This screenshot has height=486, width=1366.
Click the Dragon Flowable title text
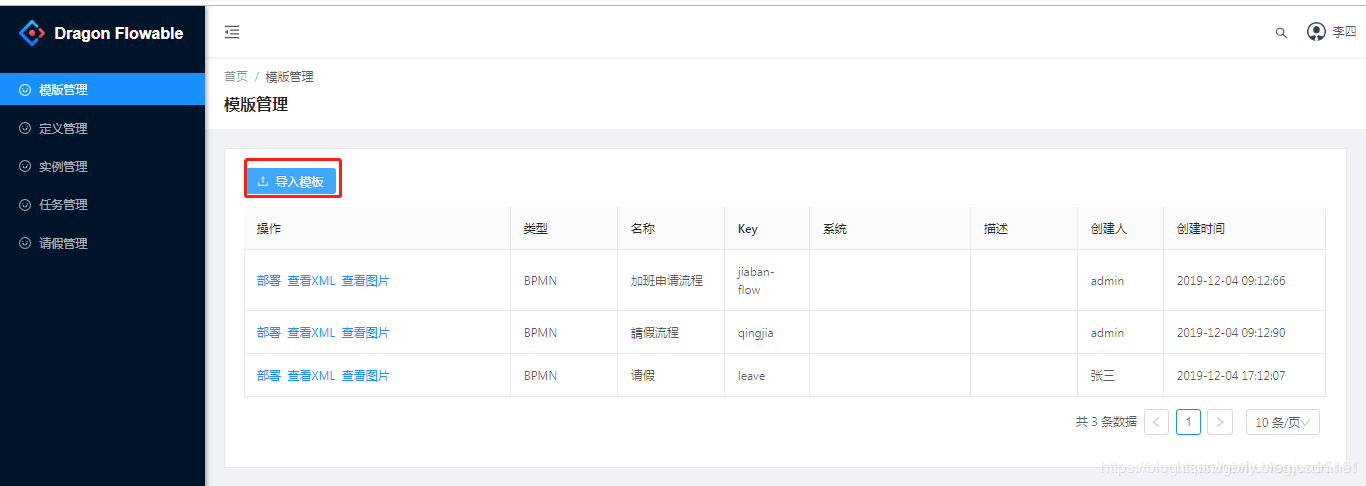point(119,33)
